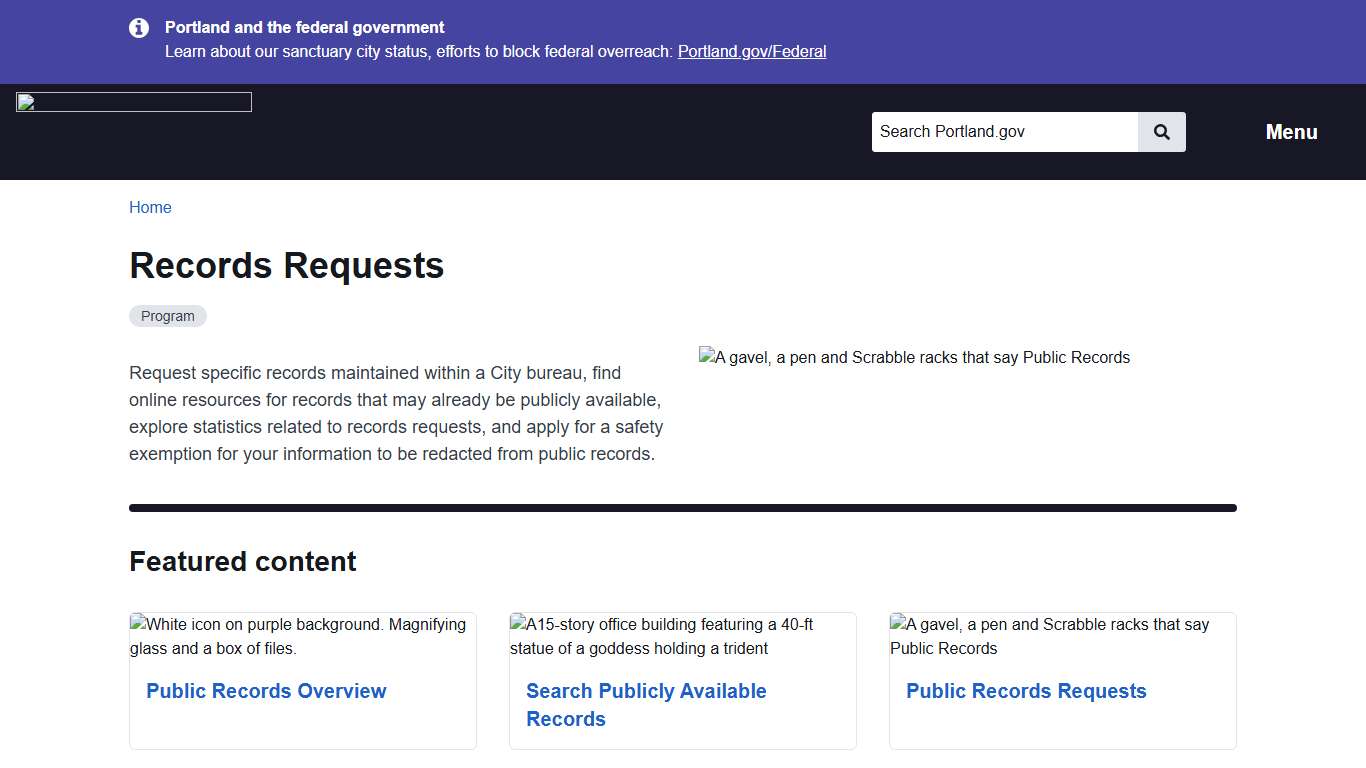The height and width of the screenshot is (768, 1366).
Task: Select the Home breadcrumb
Action: (x=150, y=207)
